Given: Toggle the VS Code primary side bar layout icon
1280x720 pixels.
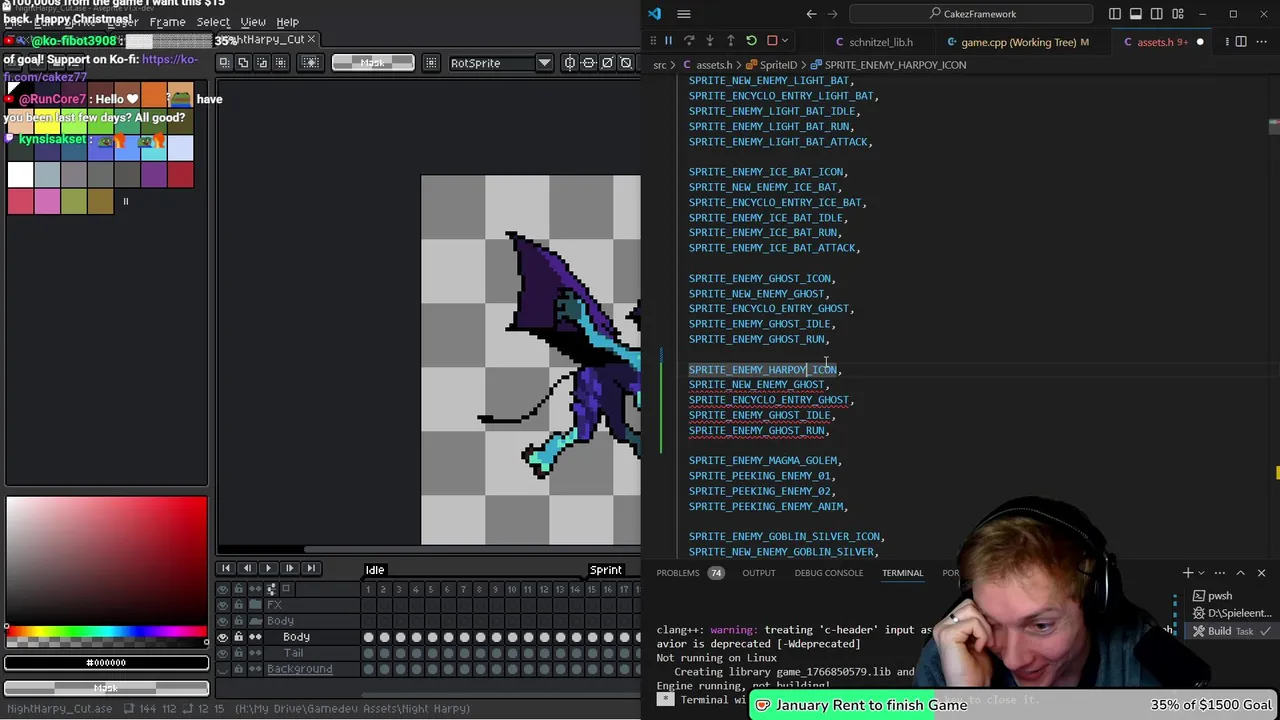Looking at the screenshot, I should [1115, 14].
